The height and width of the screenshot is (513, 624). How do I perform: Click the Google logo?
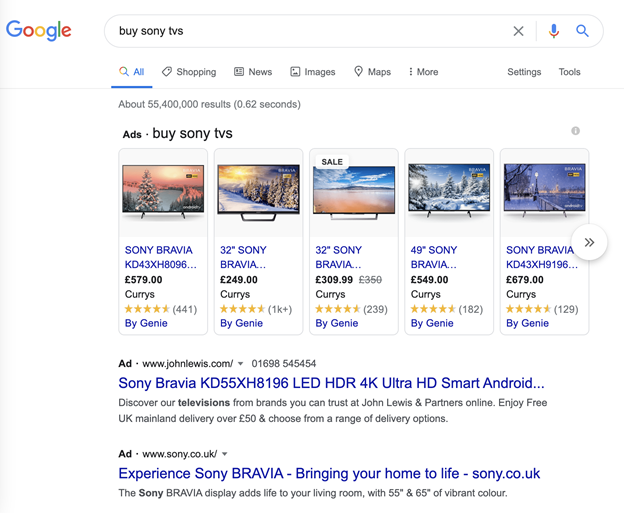[x=39, y=30]
